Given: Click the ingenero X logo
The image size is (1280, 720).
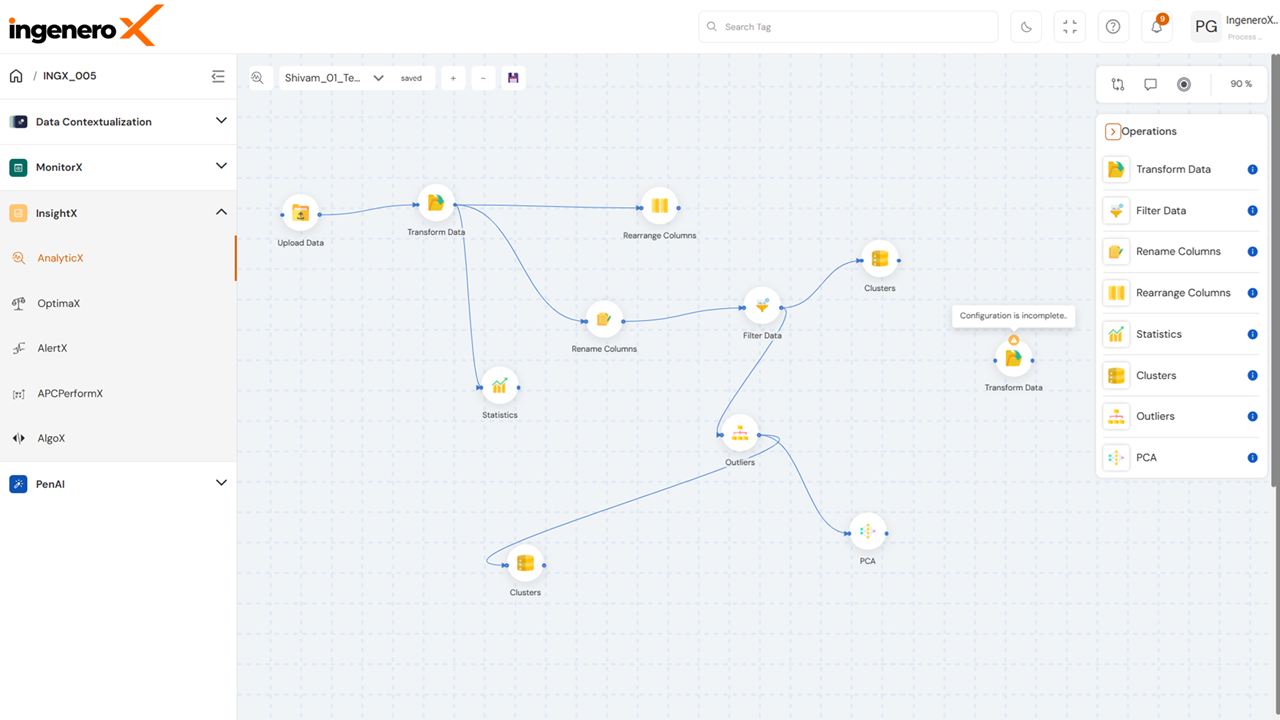Looking at the screenshot, I should click(86, 25).
